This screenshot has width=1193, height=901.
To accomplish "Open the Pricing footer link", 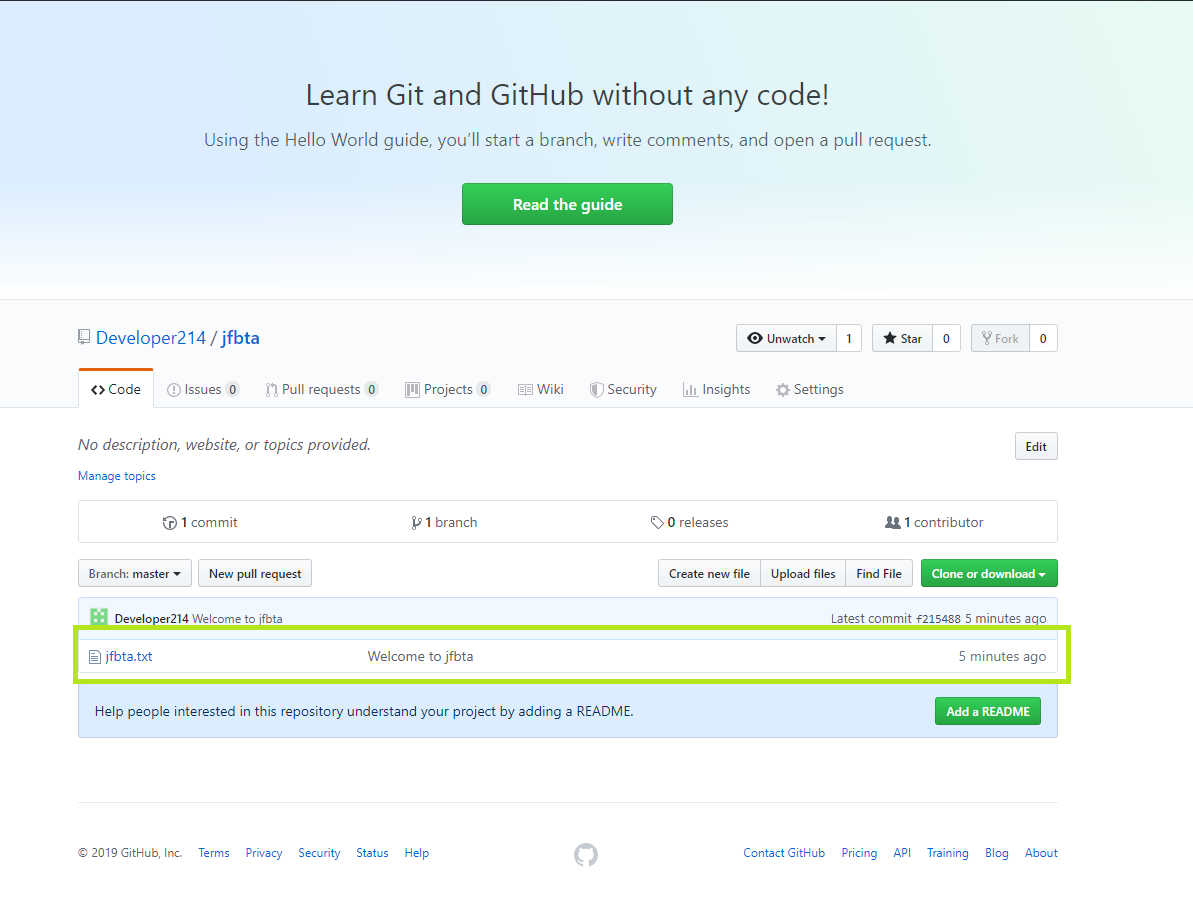I will click(x=859, y=853).
